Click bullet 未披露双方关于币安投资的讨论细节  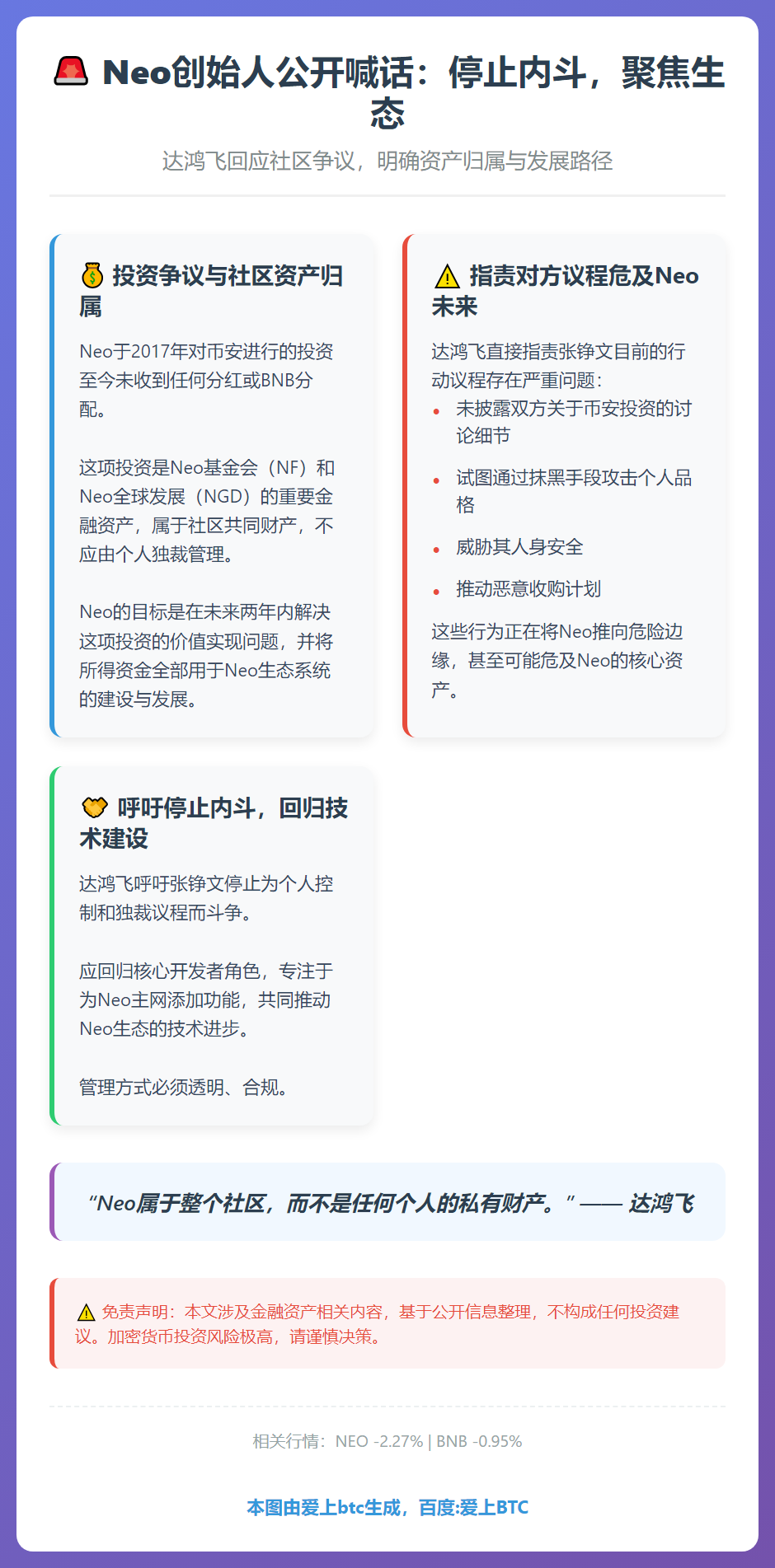coord(574,422)
